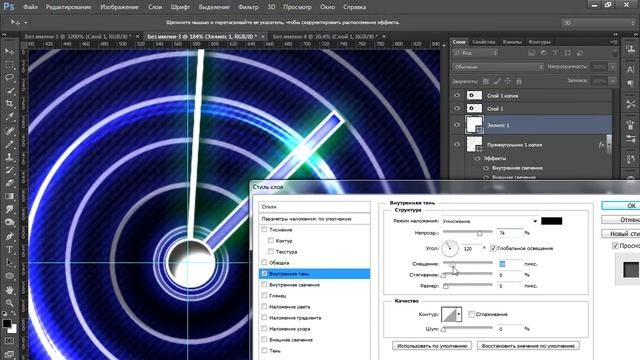Uncheck the 'Внутренняя тень' checkbox
Image resolution: width=640 pixels, height=360 pixels.
264,273
